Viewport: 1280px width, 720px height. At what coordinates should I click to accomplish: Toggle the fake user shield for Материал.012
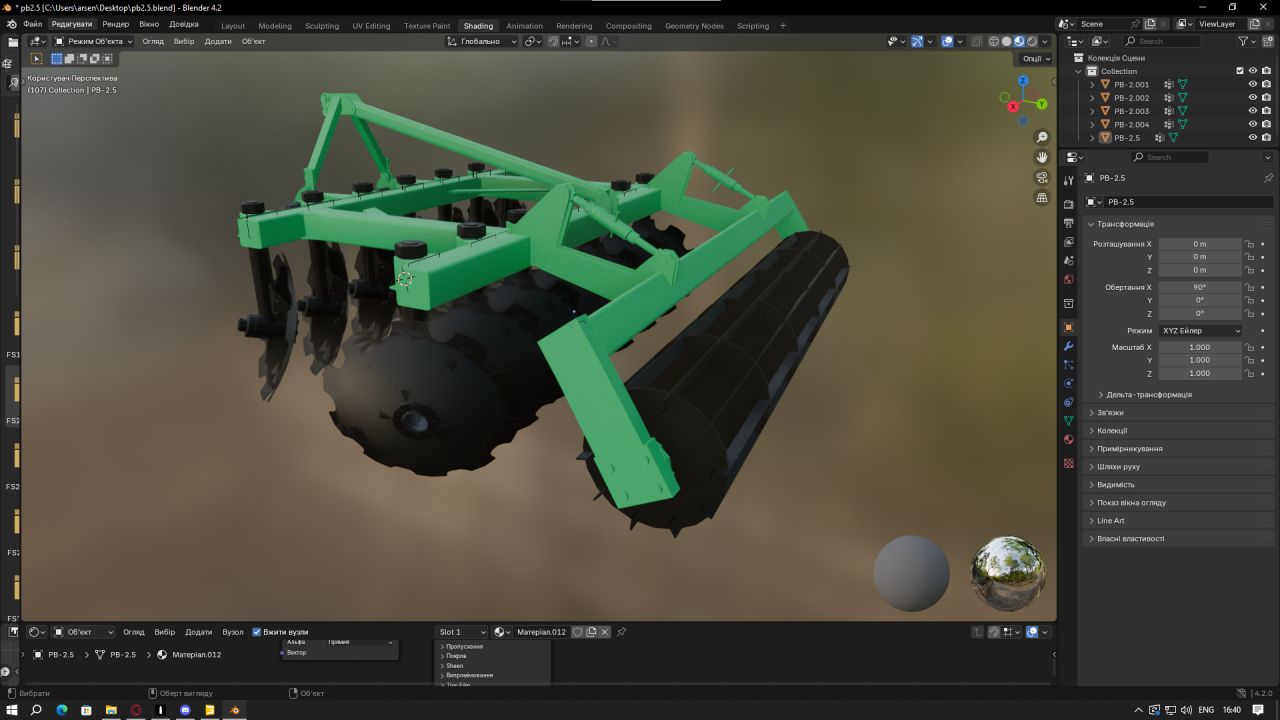(x=577, y=632)
